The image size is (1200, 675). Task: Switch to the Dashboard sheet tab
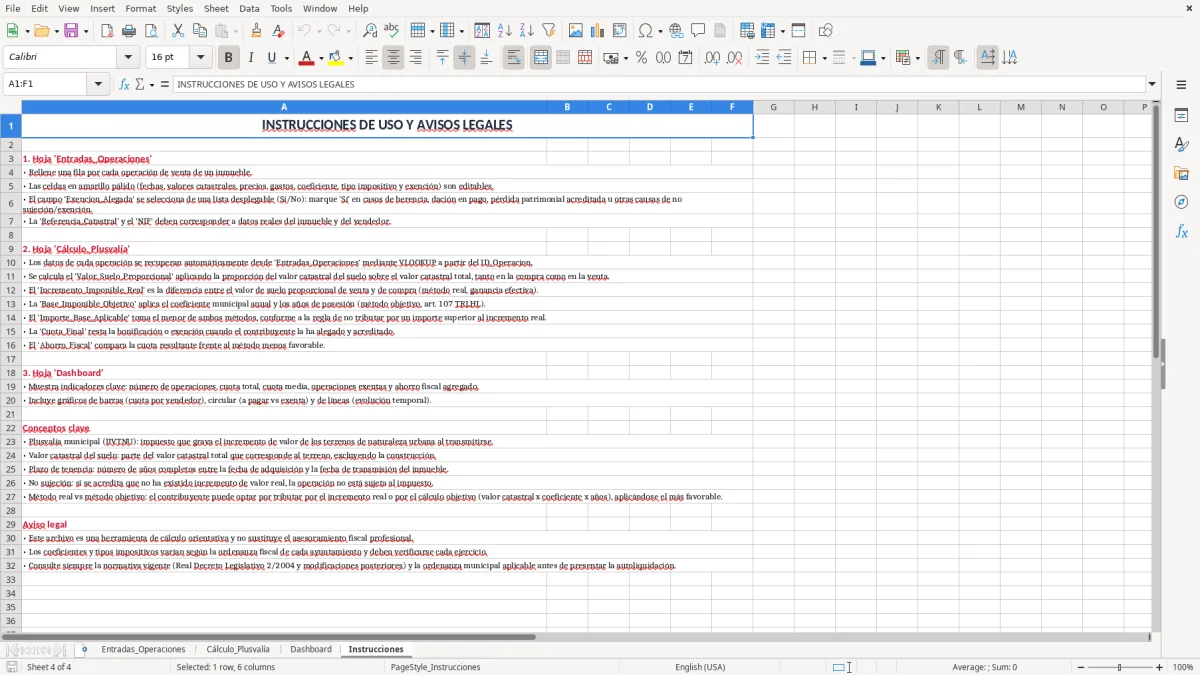click(x=311, y=649)
